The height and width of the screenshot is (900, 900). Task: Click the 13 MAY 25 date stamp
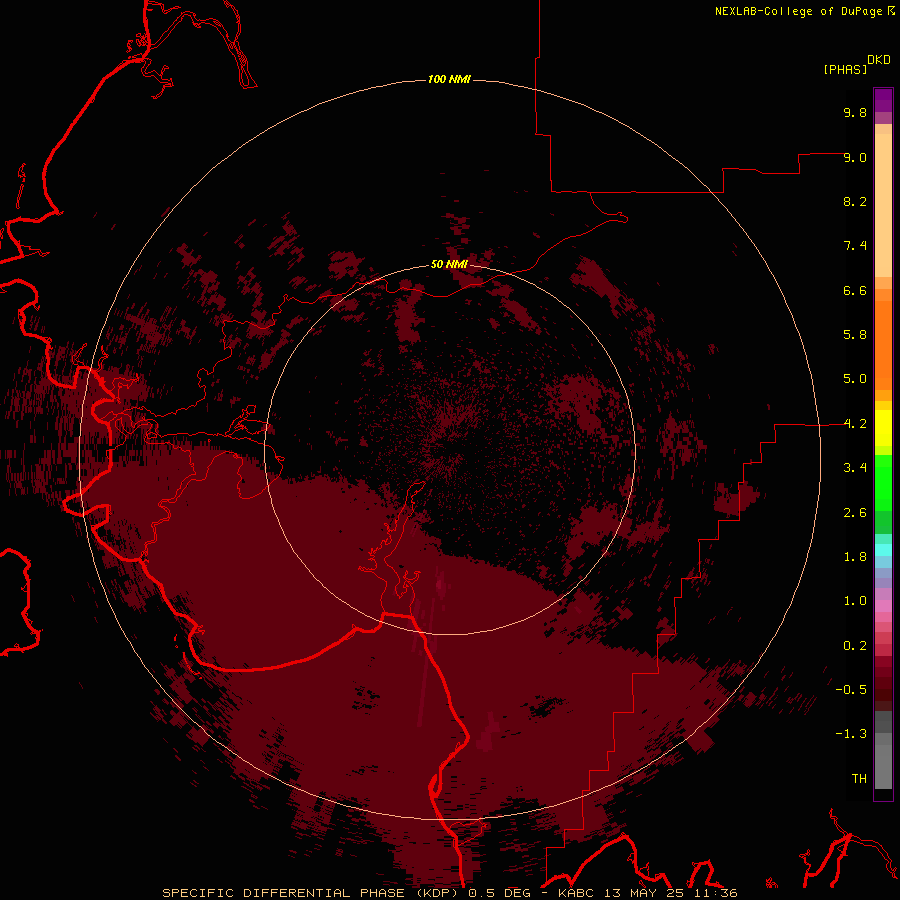[645, 893]
